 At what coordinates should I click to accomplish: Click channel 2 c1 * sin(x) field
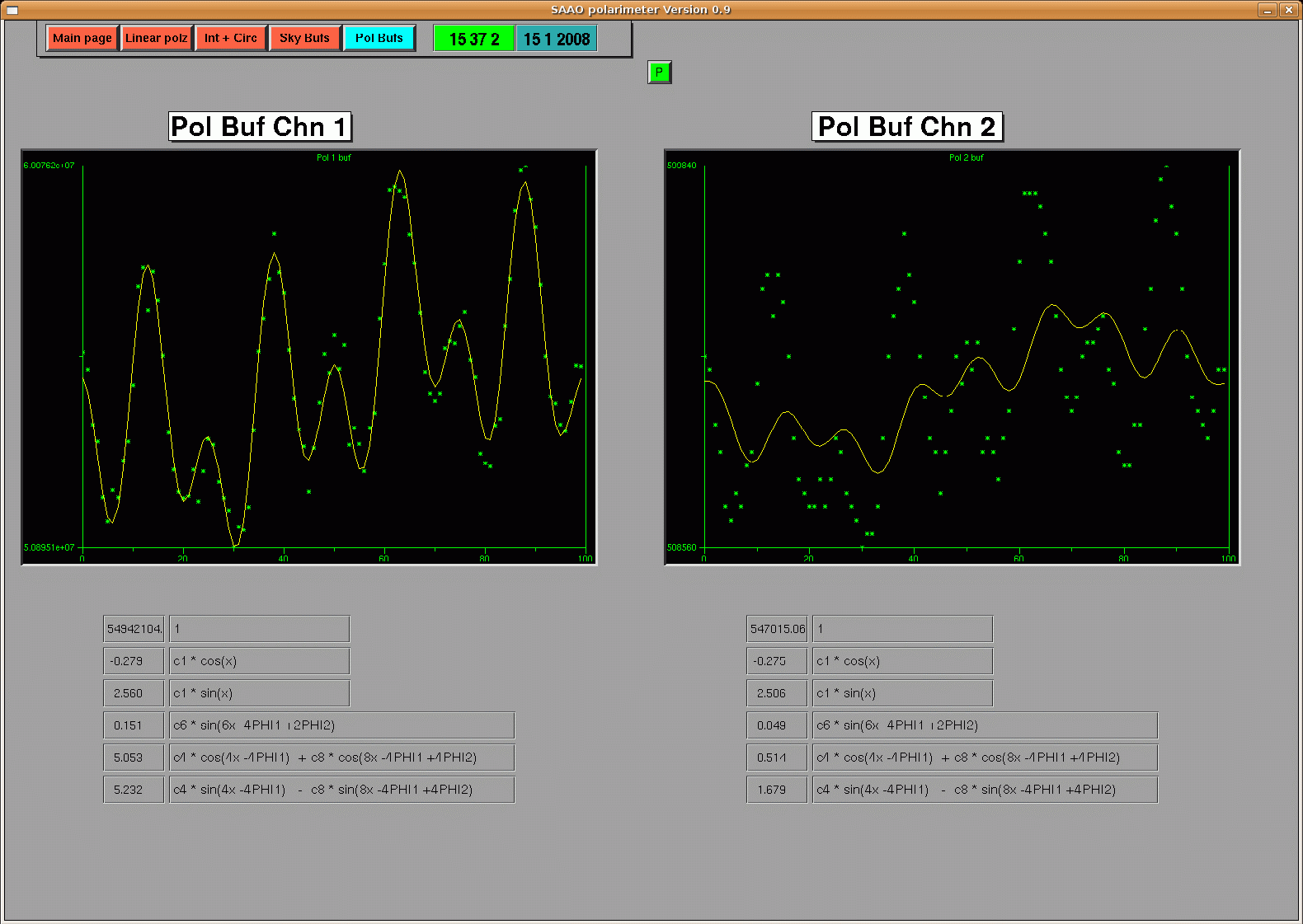[903, 693]
